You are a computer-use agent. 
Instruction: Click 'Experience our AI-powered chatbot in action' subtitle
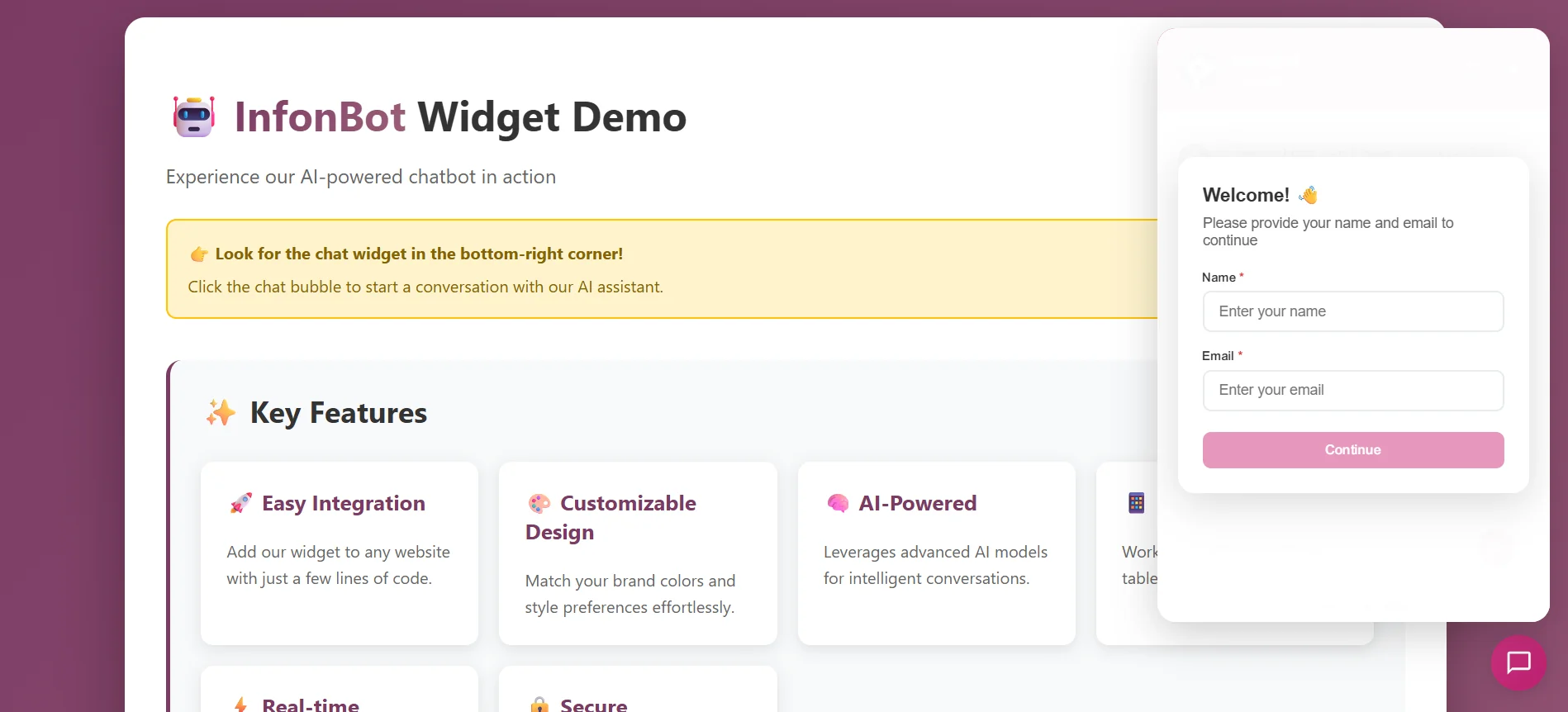tap(361, 177)
